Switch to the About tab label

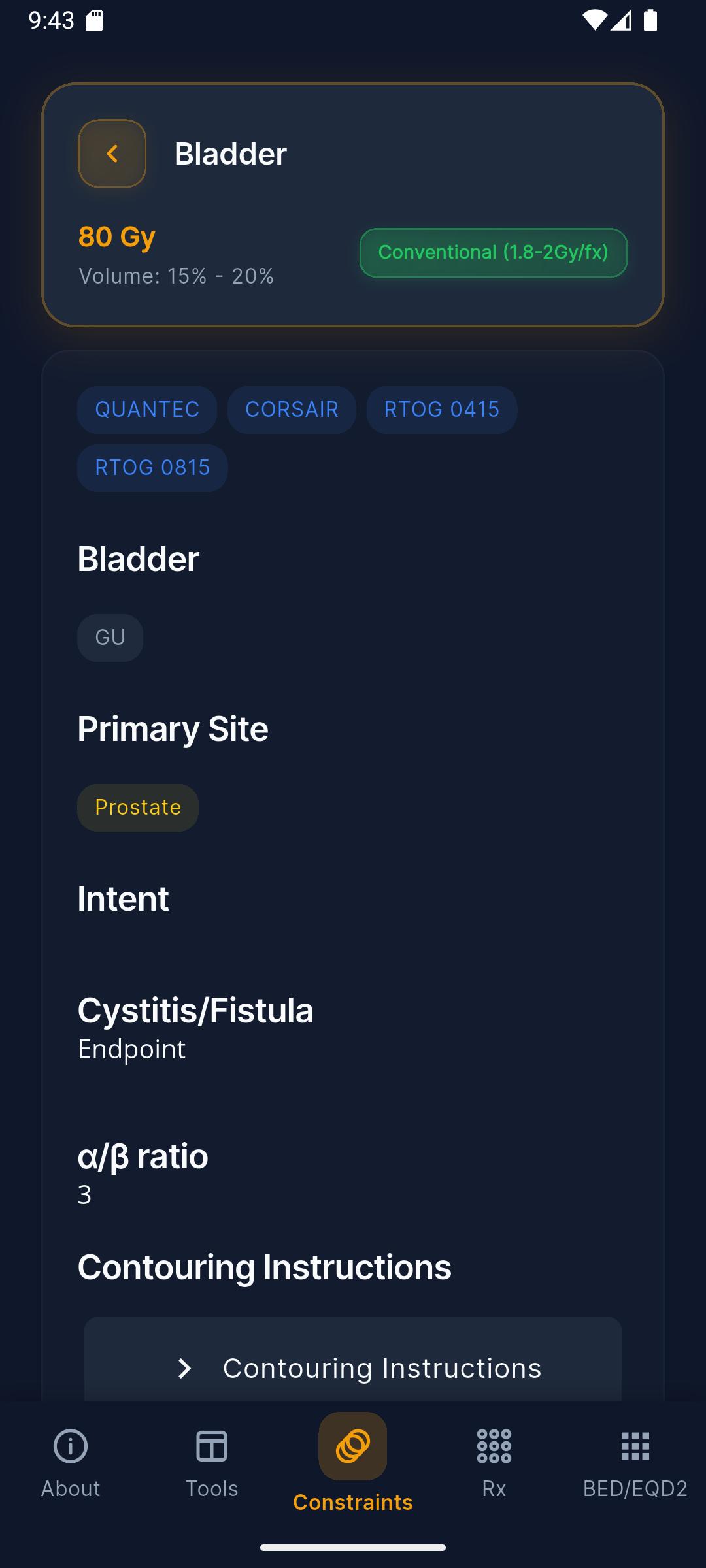tap(71, 1489)
